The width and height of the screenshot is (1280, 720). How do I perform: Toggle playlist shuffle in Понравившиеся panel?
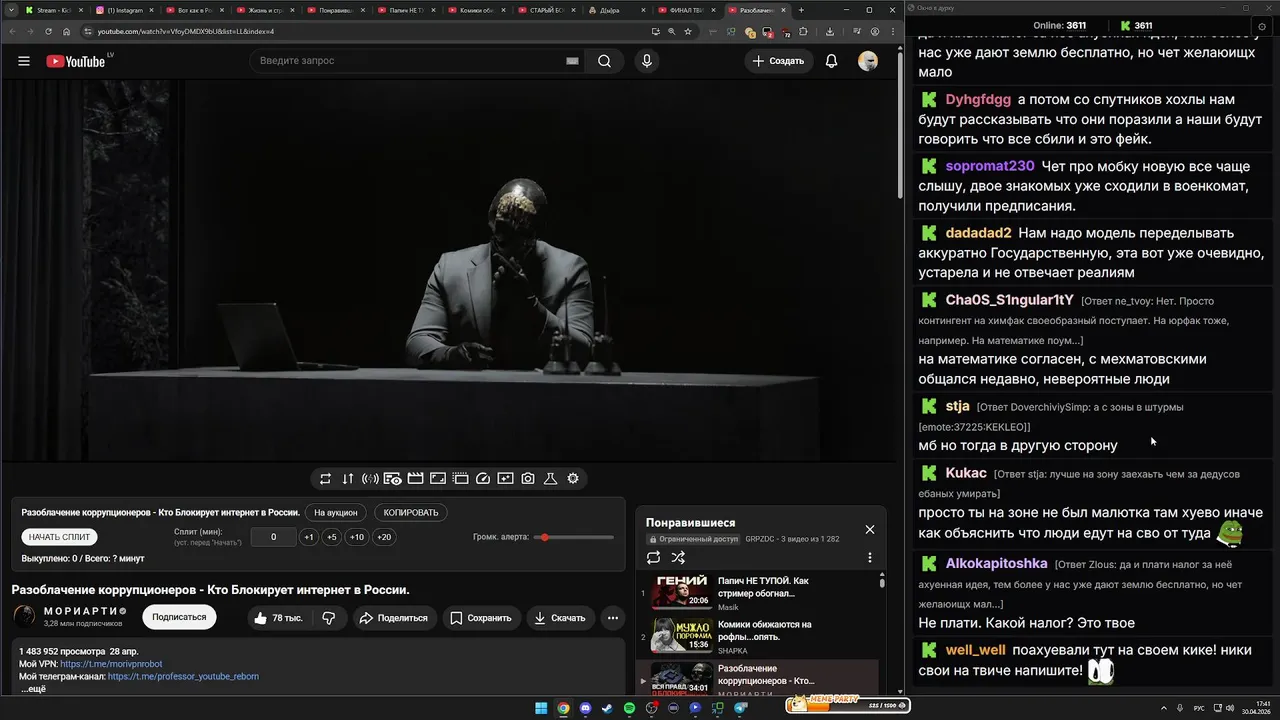point(678,558)
